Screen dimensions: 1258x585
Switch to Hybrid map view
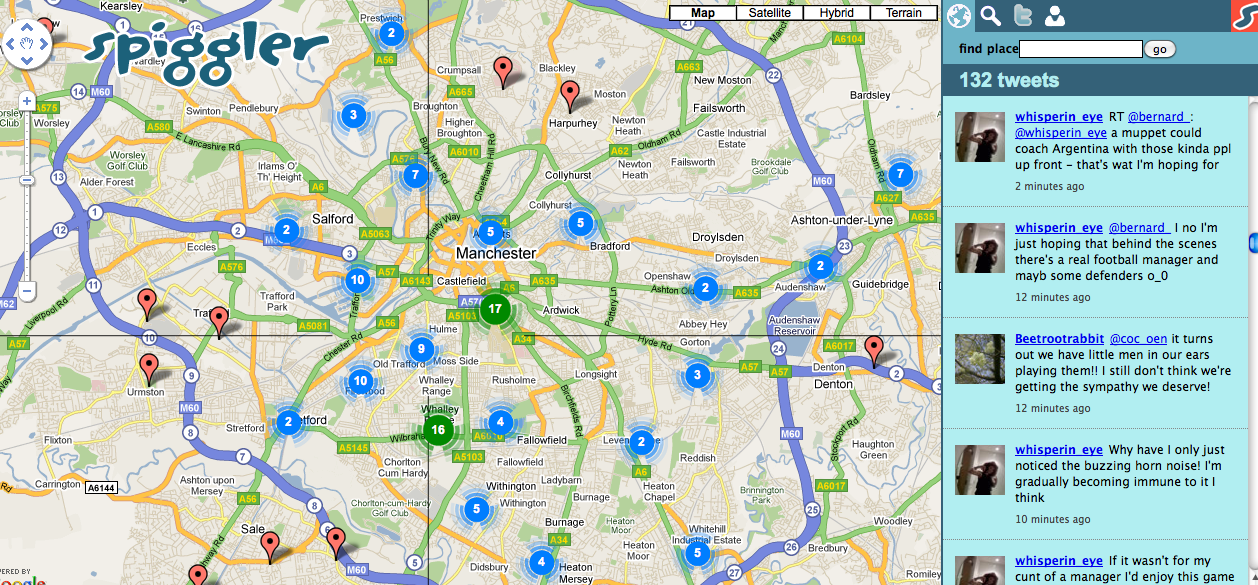[x=836, y=13]
